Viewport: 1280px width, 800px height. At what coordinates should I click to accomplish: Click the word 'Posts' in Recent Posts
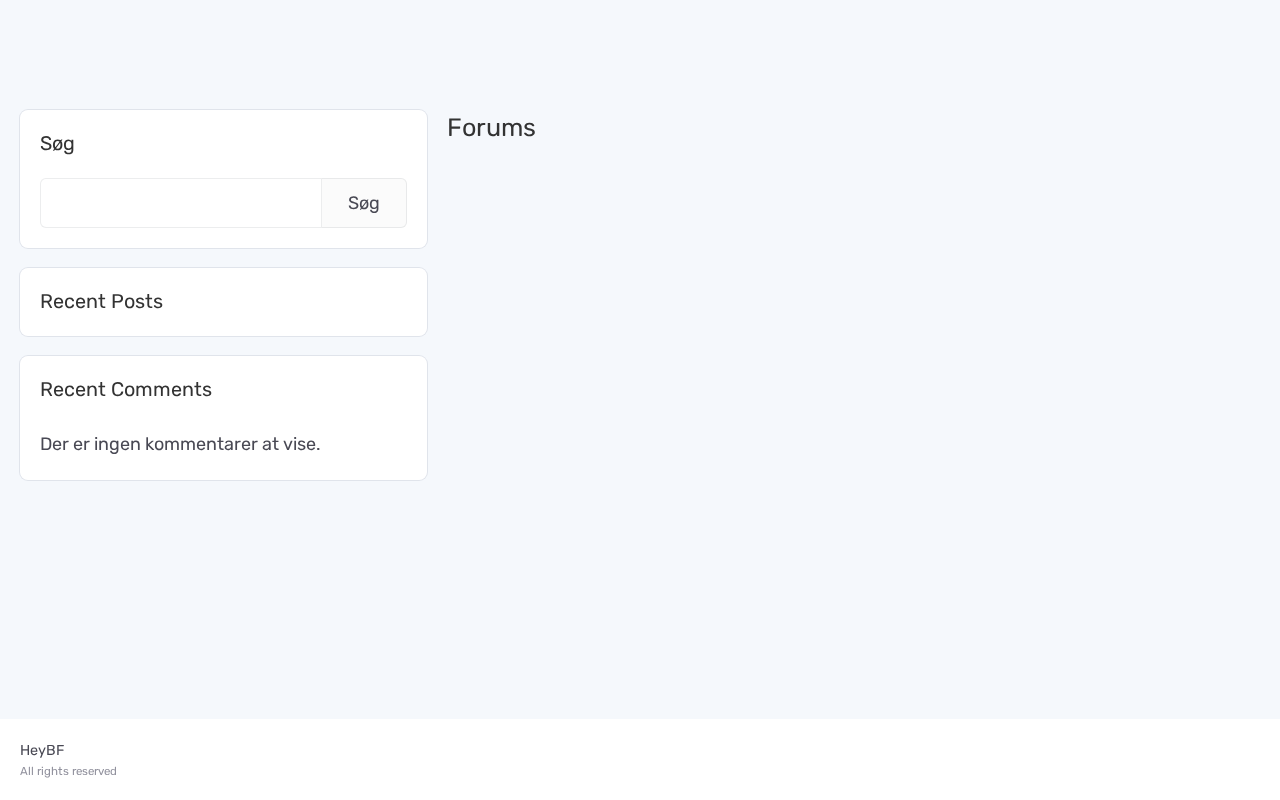click(137, 302)
